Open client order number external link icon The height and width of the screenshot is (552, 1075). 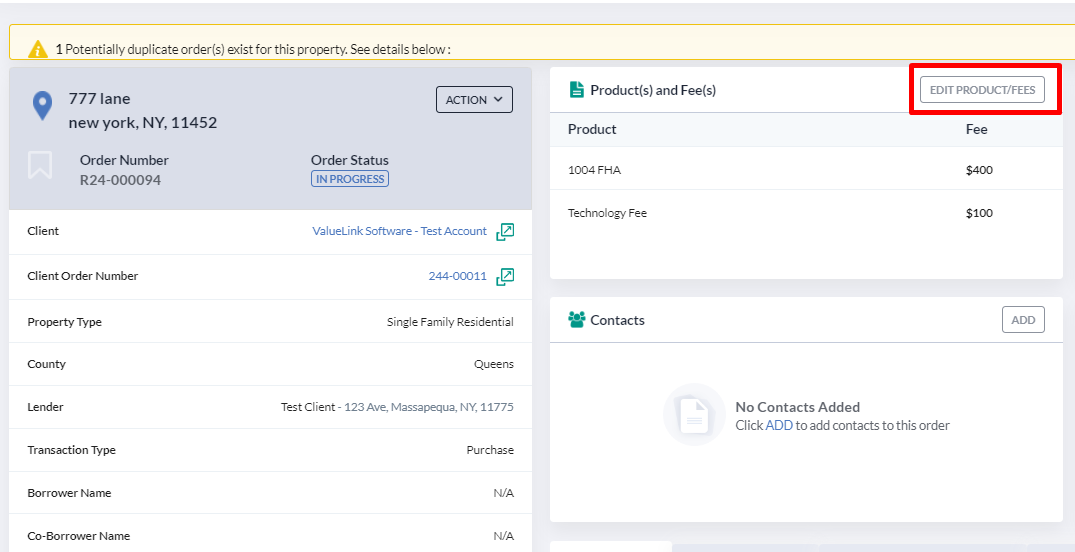(x=505, y=277)
